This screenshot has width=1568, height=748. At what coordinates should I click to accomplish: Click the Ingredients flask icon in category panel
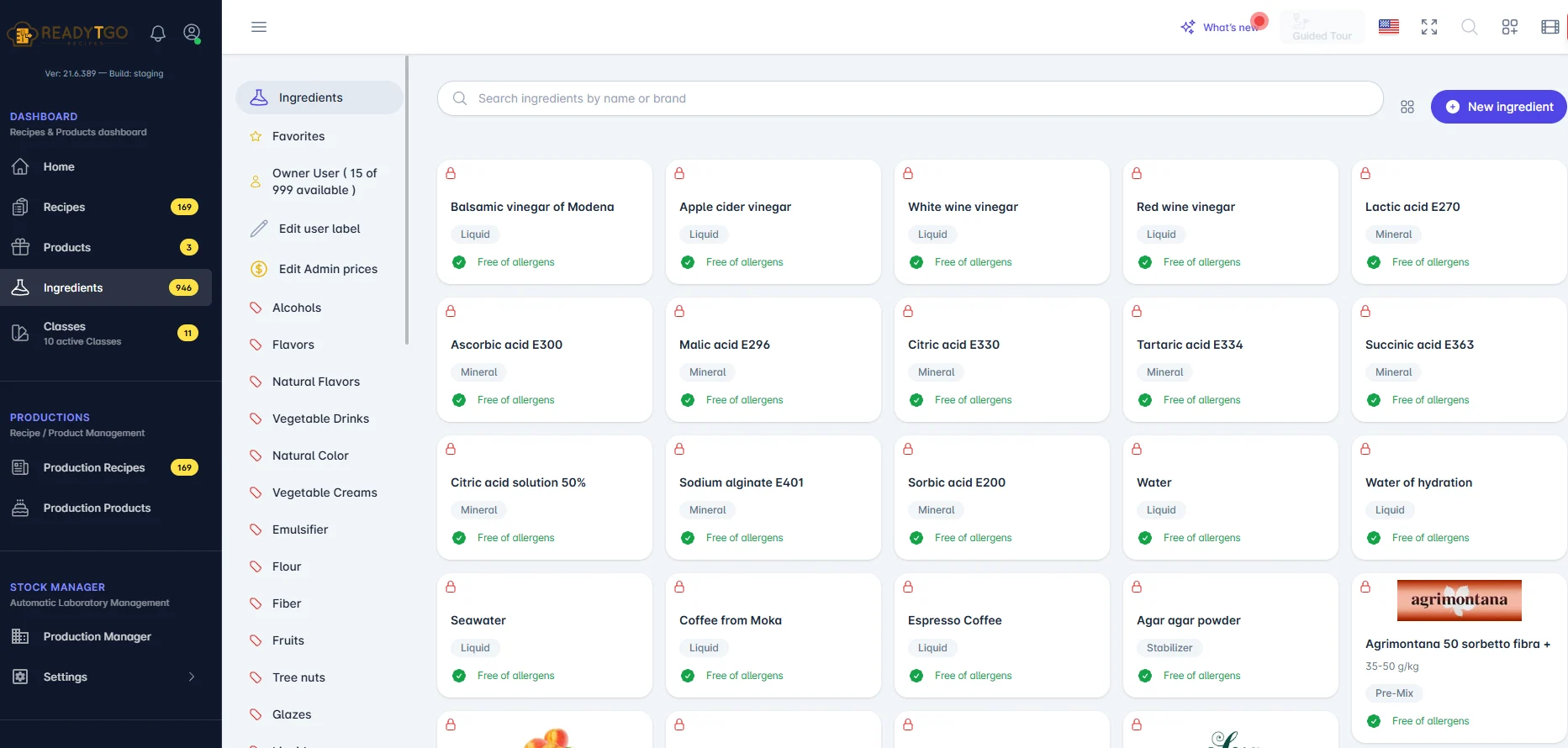tap(259, 97)
